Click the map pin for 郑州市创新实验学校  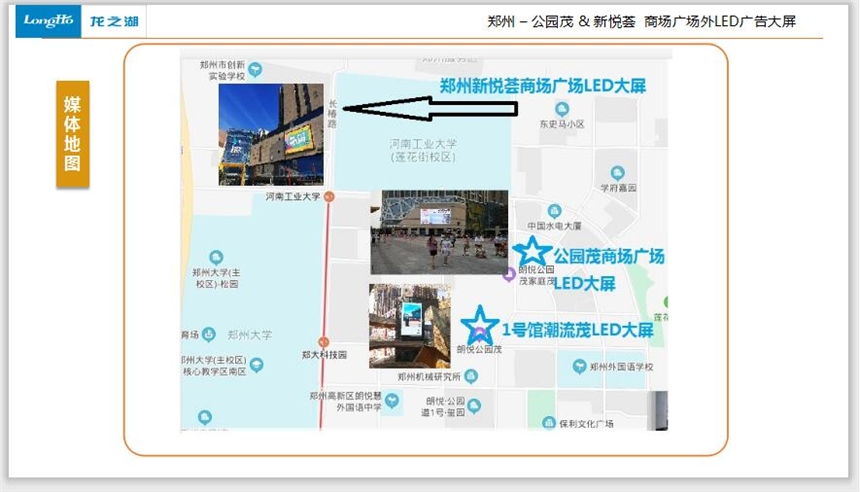coord(256,69)
